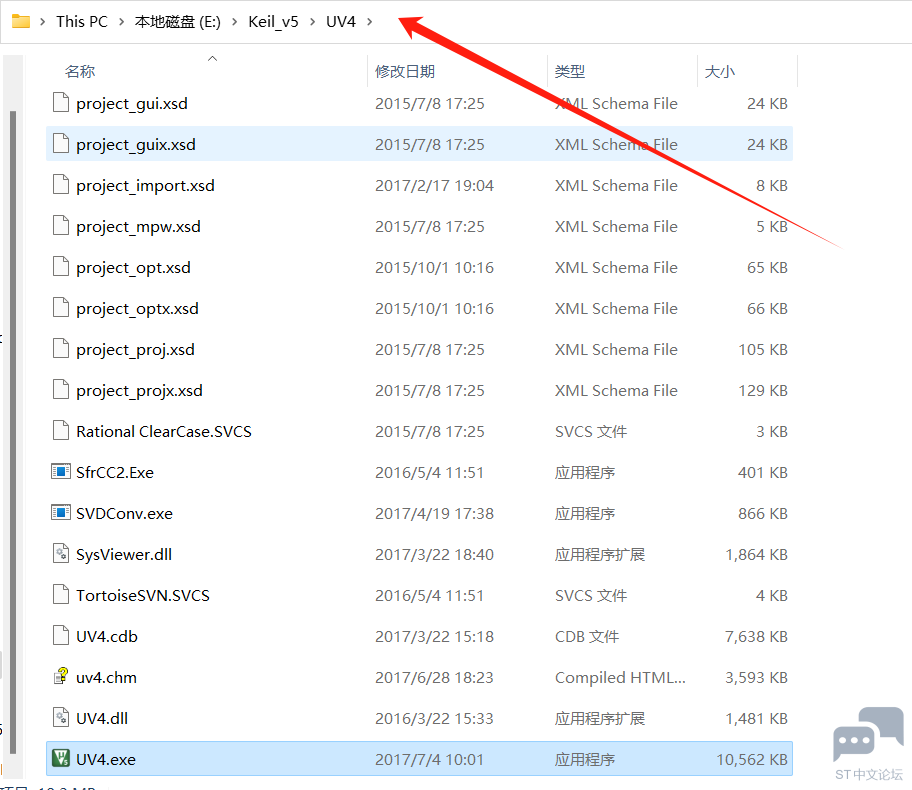912x790 pixels.
Task: Select file name TortoiseSVN.SVCS
Action: tap(143, 596)
